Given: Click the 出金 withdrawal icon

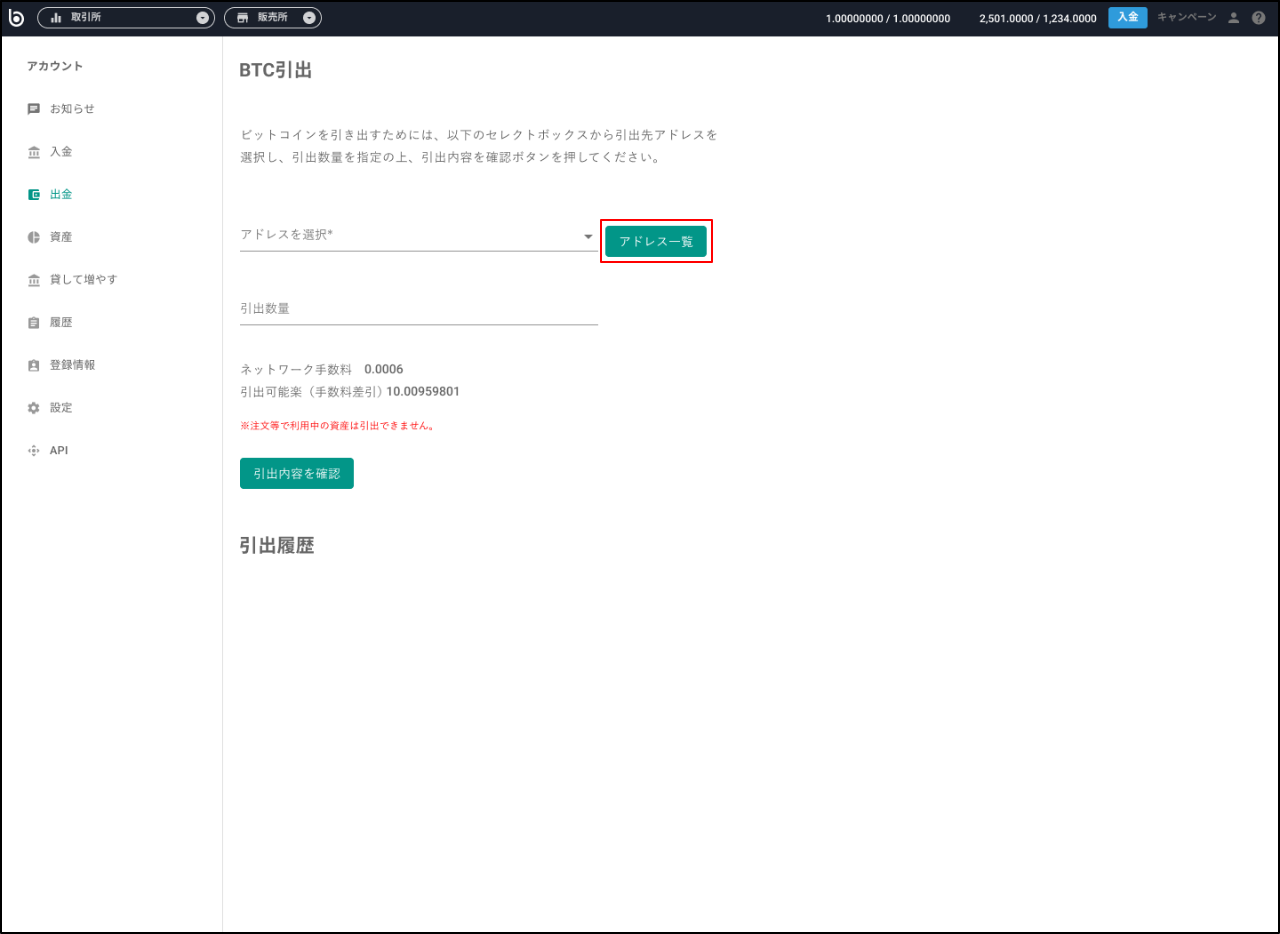Looking at the screenshot, I should coord(33,194).
